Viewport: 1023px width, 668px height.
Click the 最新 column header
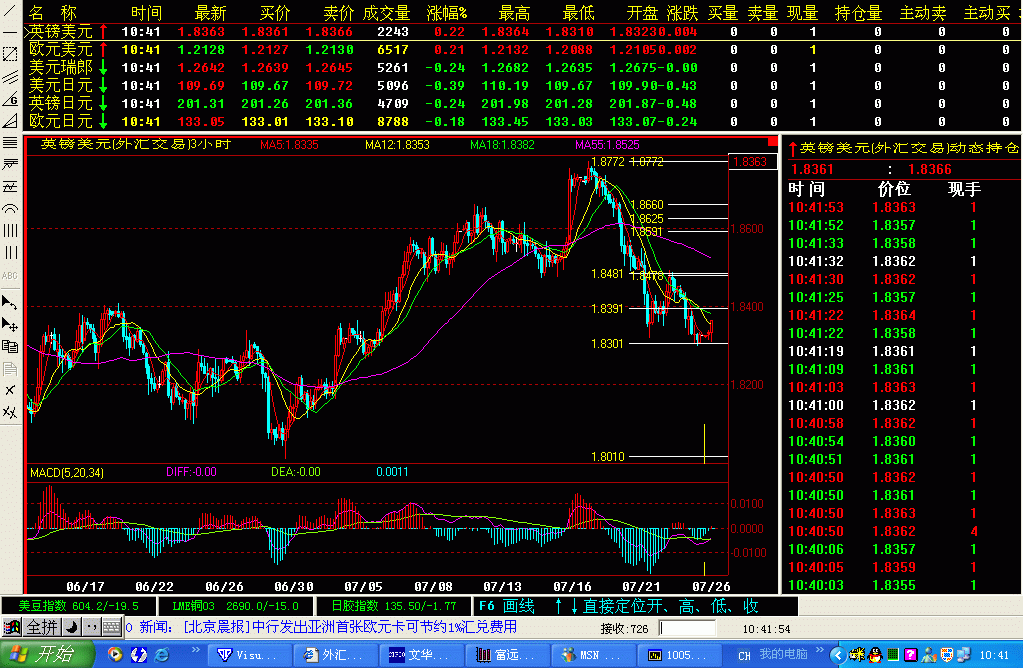pyautogui.click(x=210, y=12)
